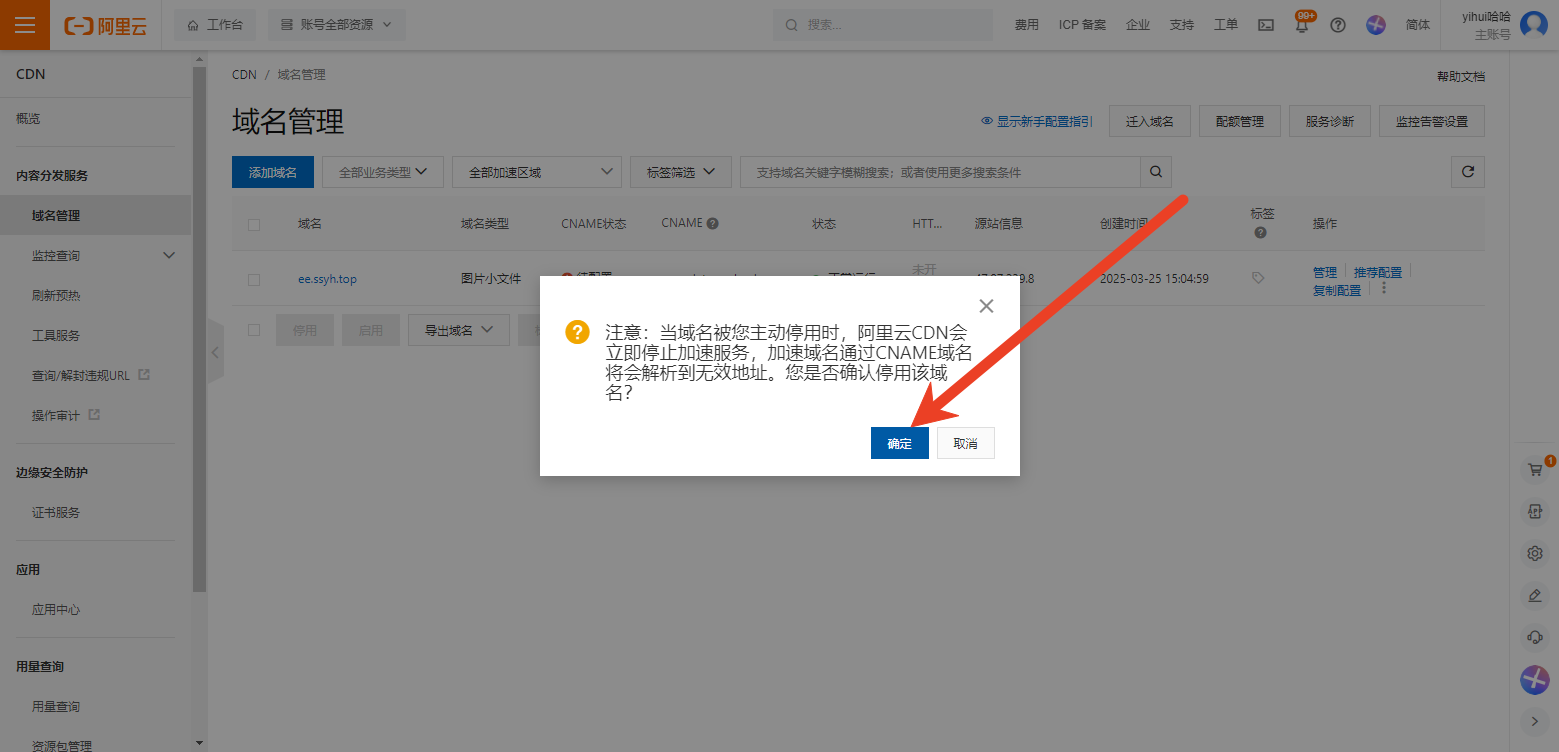
Task: Click 复制配置 for ee.ssyh.top
Action: (x=1337, y=290)
